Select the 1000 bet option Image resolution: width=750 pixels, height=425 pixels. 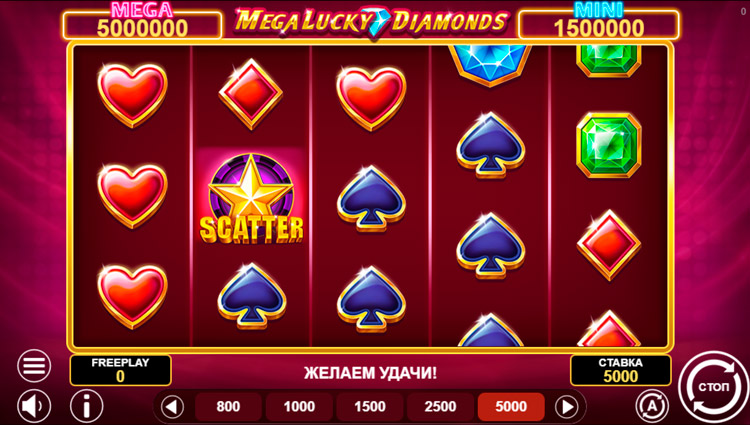299,407
